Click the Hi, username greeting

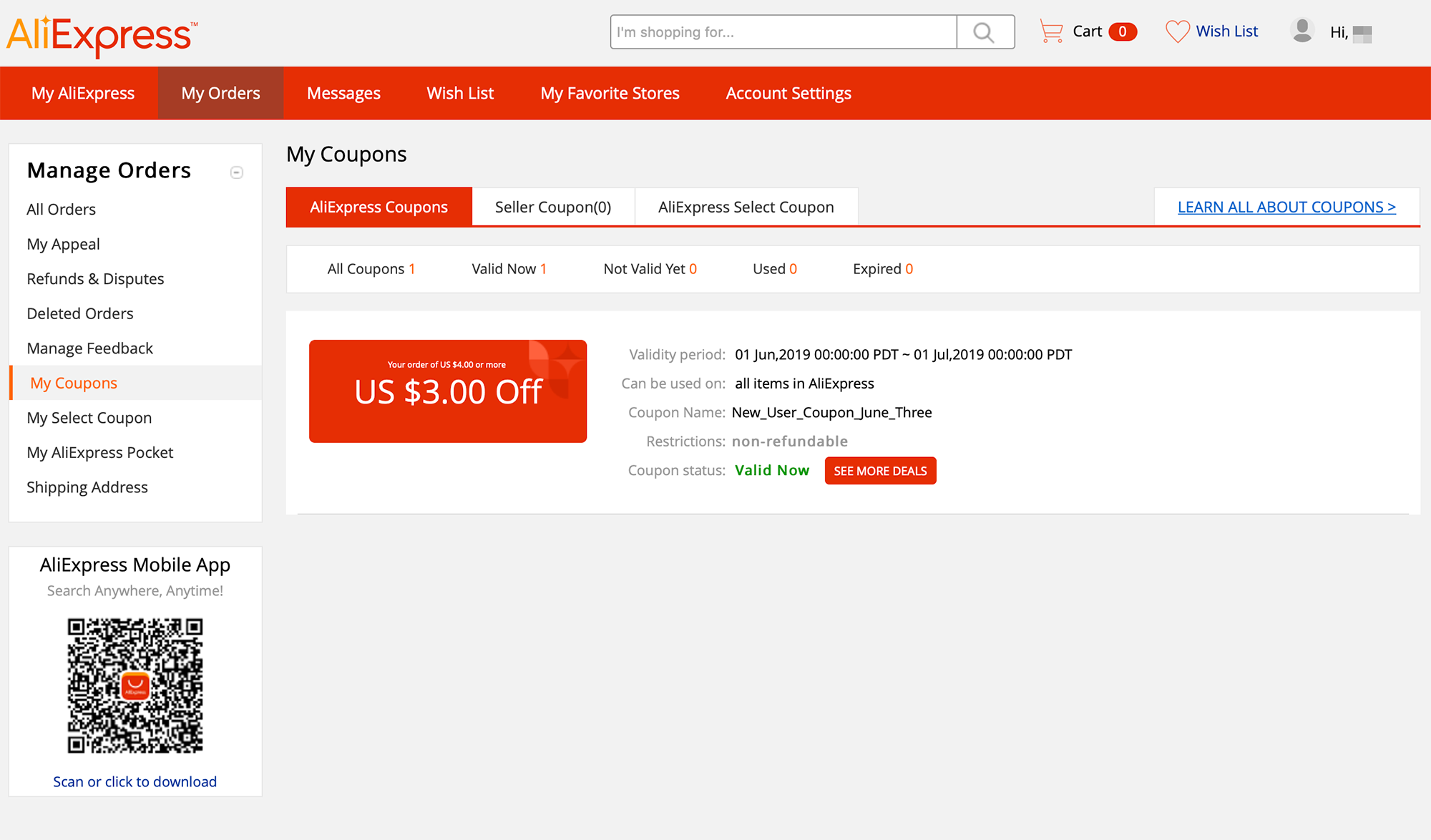pyautogui.click(x=1351, y=33)
